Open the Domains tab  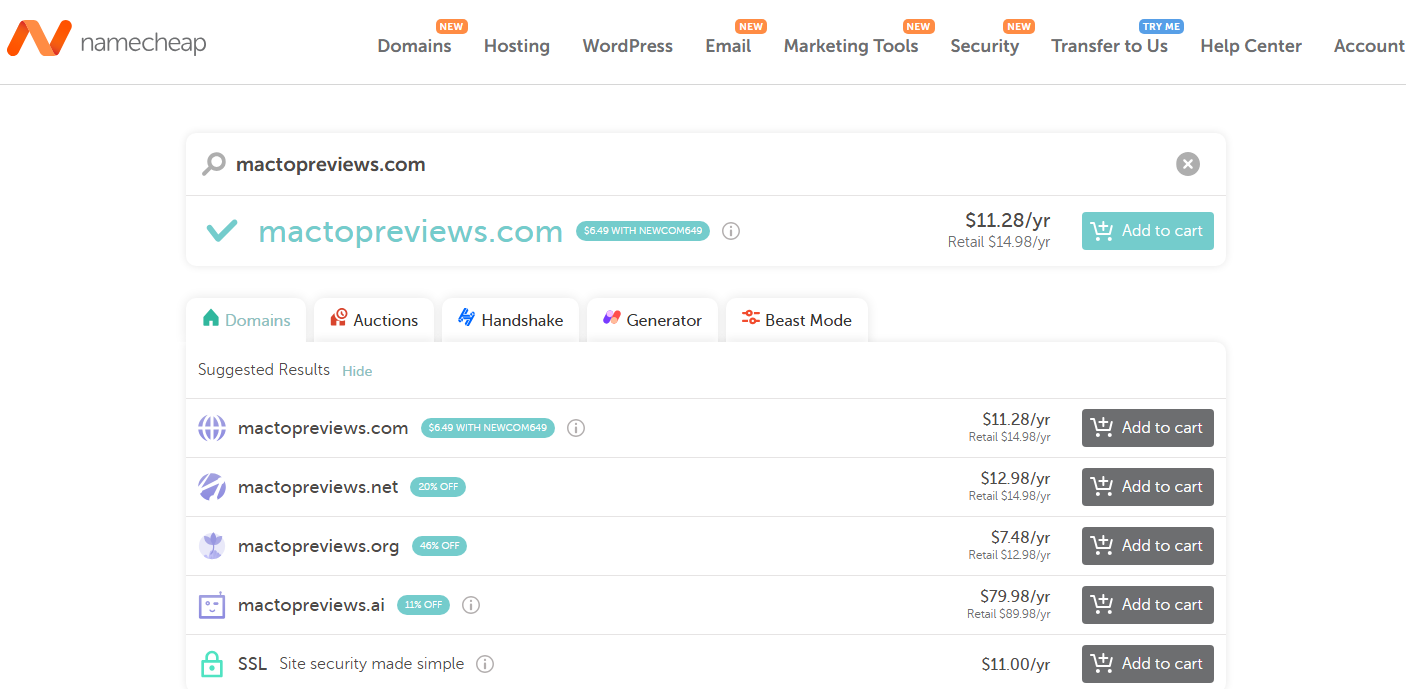[246, 320]
